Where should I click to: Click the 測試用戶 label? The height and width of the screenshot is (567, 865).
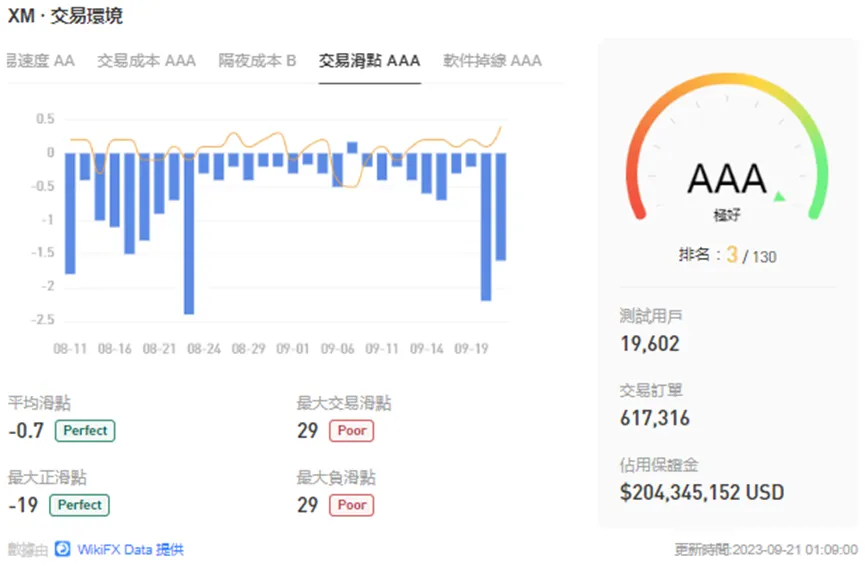(652, 316)
